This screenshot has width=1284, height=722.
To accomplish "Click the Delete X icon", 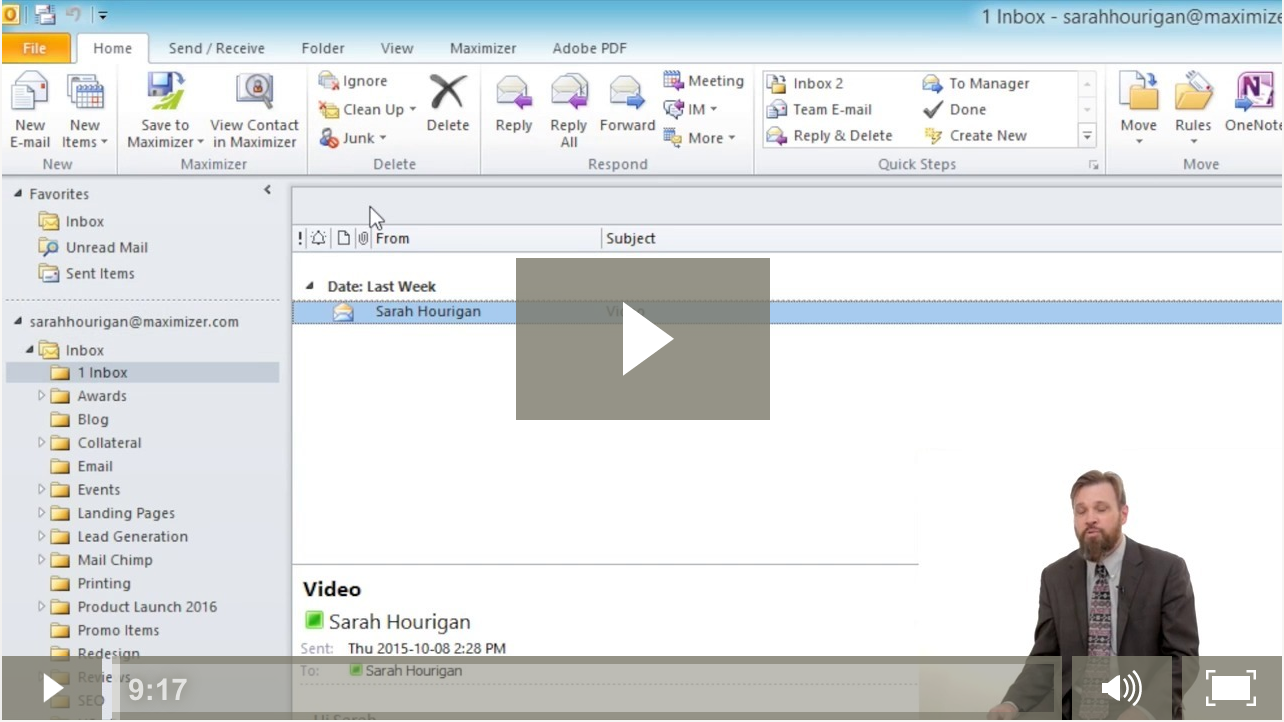I will pyautogui.click(x=447, y=93).
